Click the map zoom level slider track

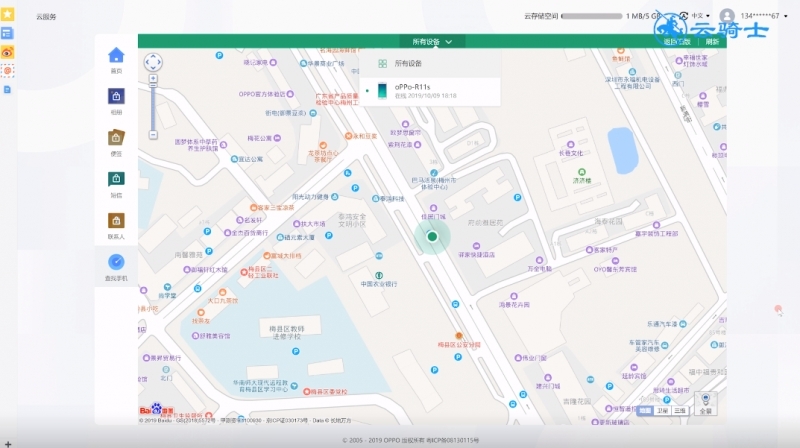(x=153, y=107)
